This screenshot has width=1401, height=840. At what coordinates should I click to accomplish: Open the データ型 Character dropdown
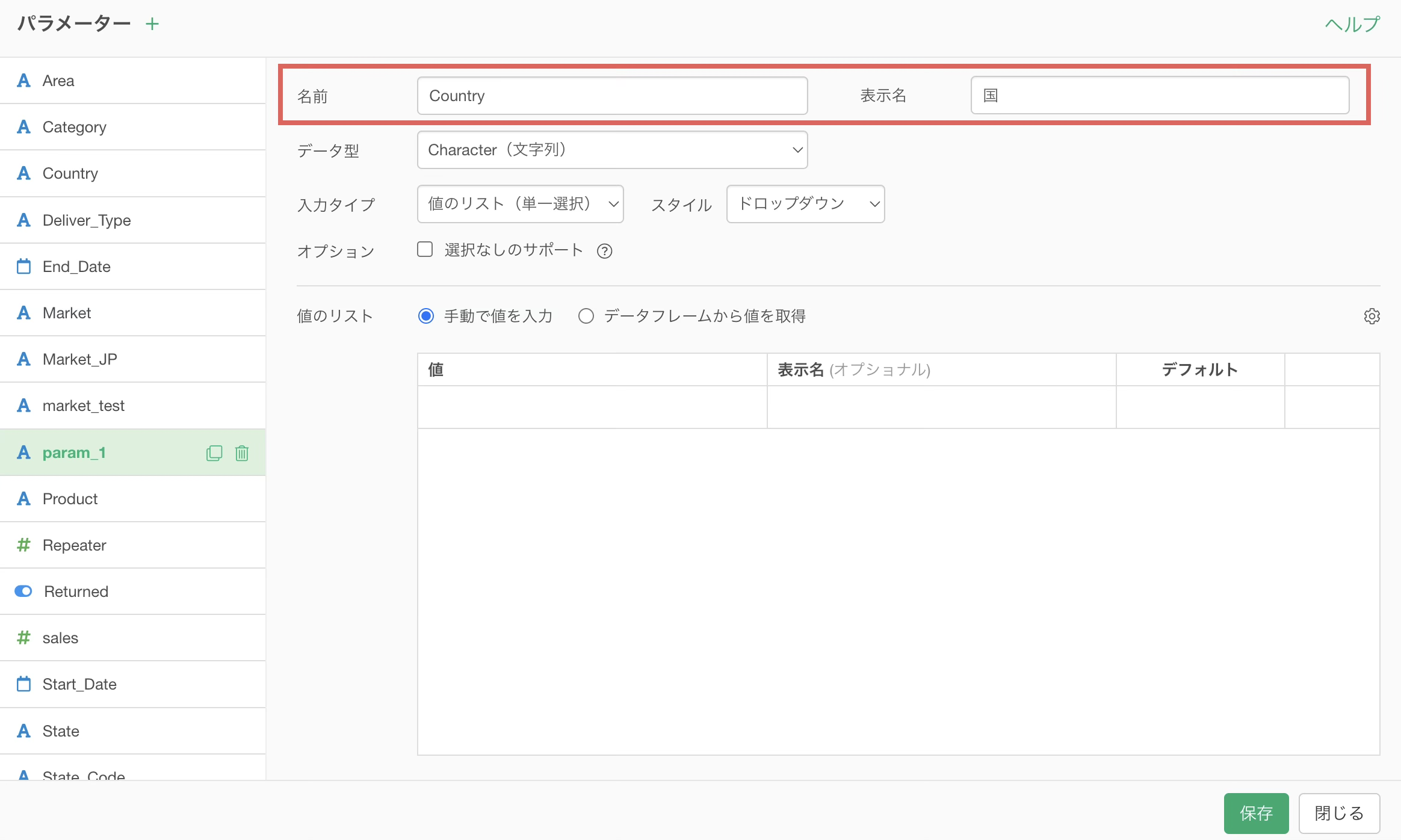pyautogui.click(x=612, y=150)
